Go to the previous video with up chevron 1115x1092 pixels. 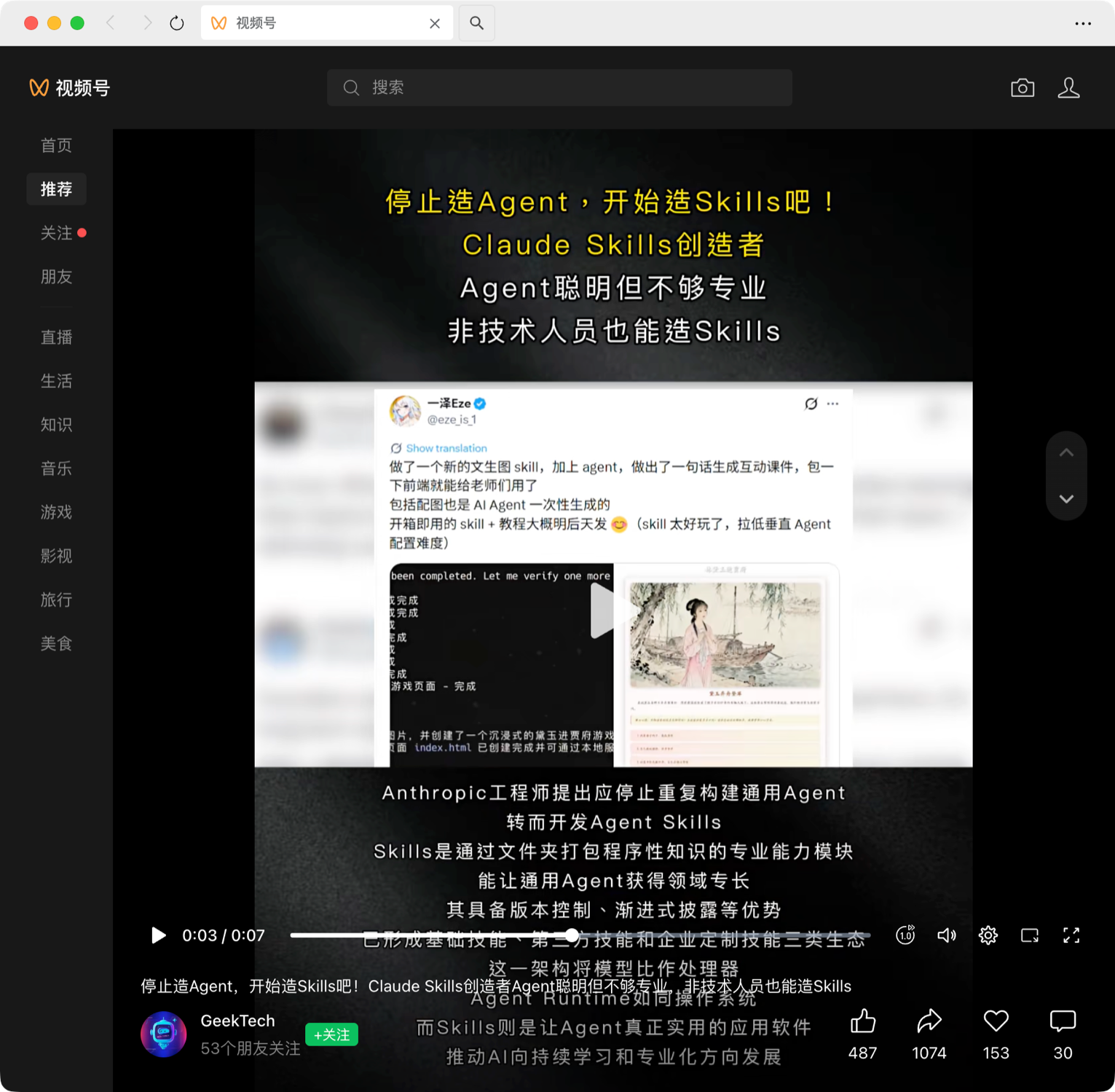coord(1066,453)
